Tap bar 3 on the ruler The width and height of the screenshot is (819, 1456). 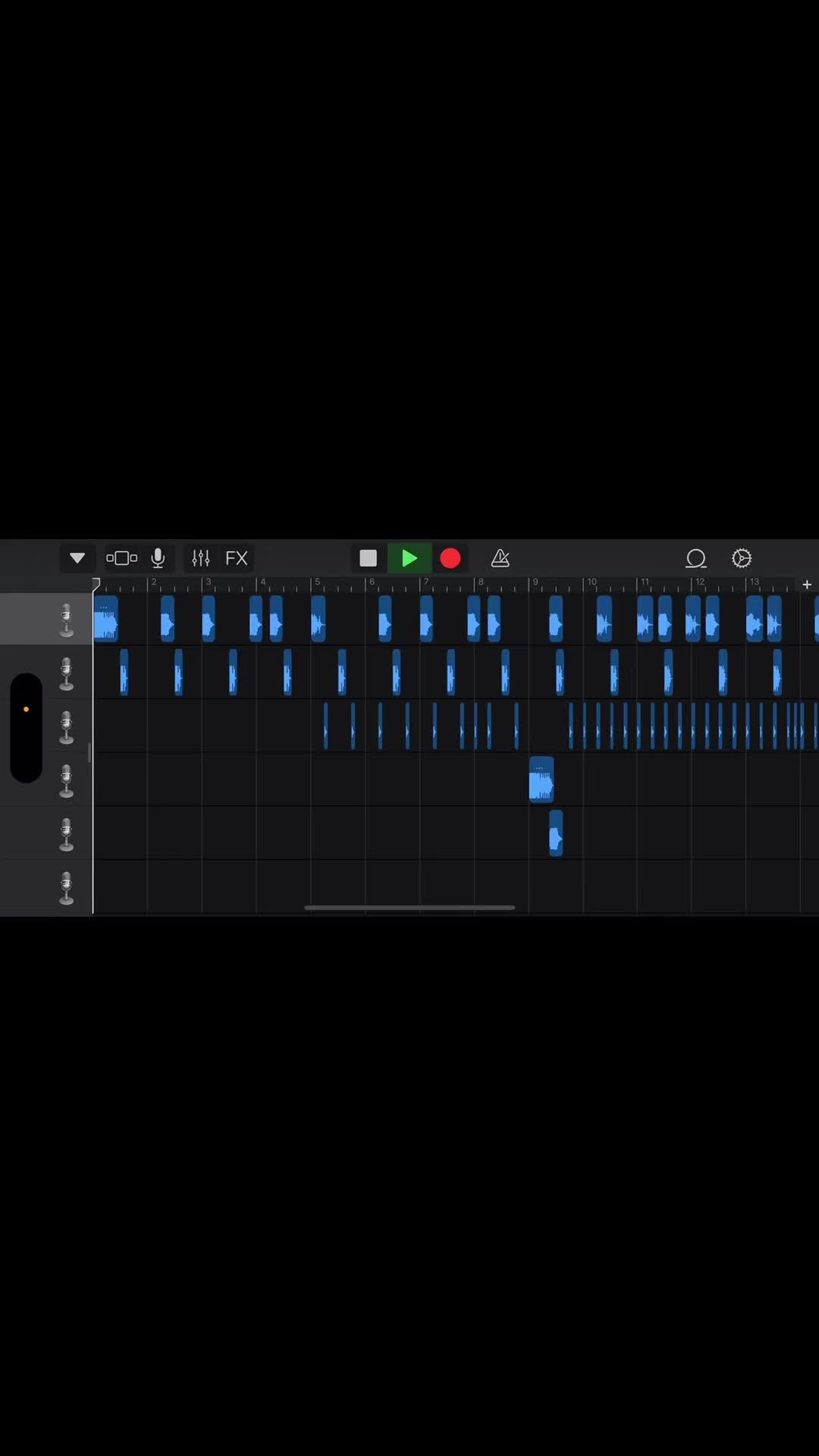coord(208,582)
